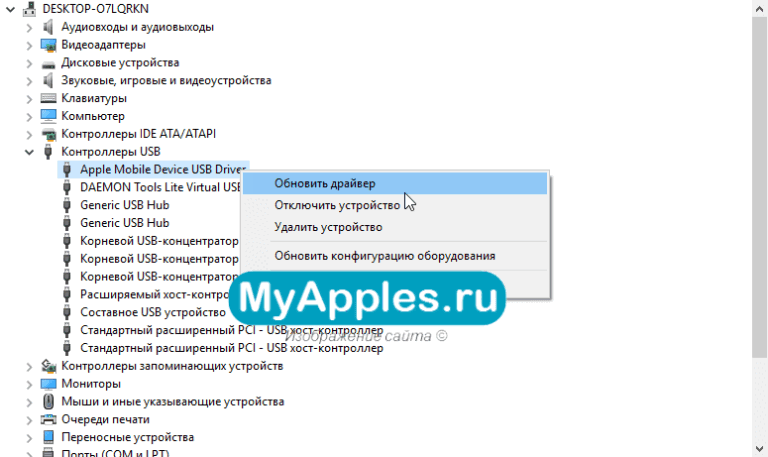768x457 pixels.
Task: Click the vertical scrollbar thumb
Action: tap(760, 187)
